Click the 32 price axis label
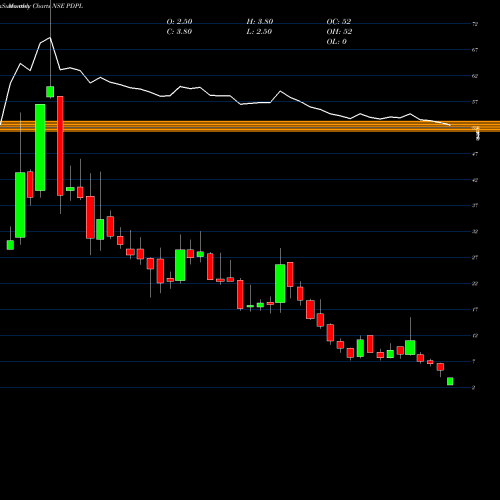Image resolution: width=500 pixels, height=500 pixels. pos(475,231)
